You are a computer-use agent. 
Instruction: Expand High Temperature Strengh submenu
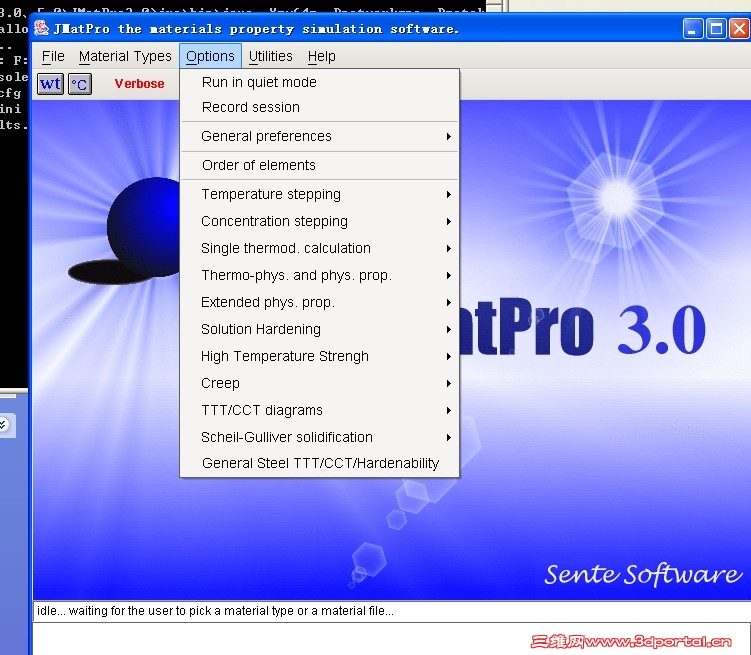click(319, 356)
